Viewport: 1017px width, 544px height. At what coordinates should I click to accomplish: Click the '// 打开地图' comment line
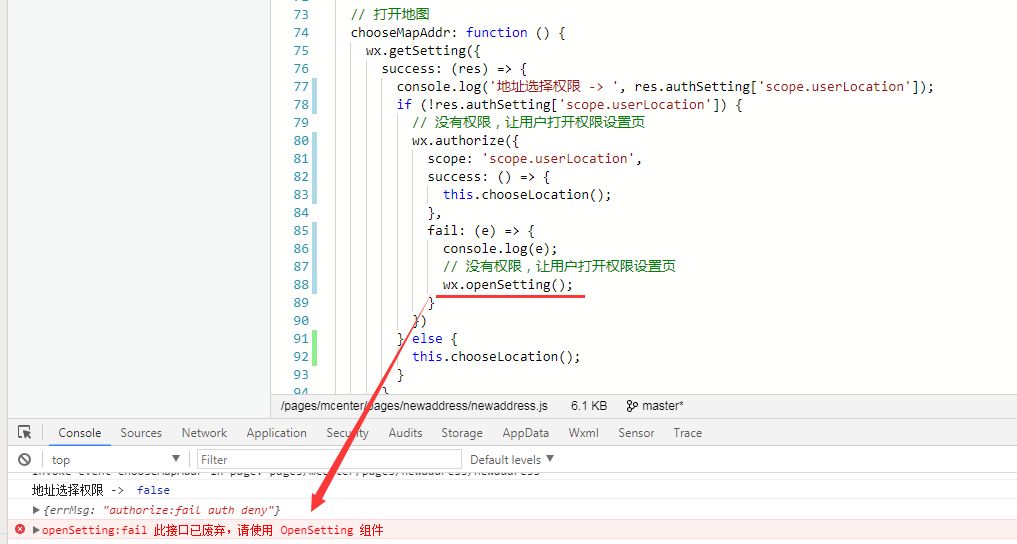coord(390,14)
